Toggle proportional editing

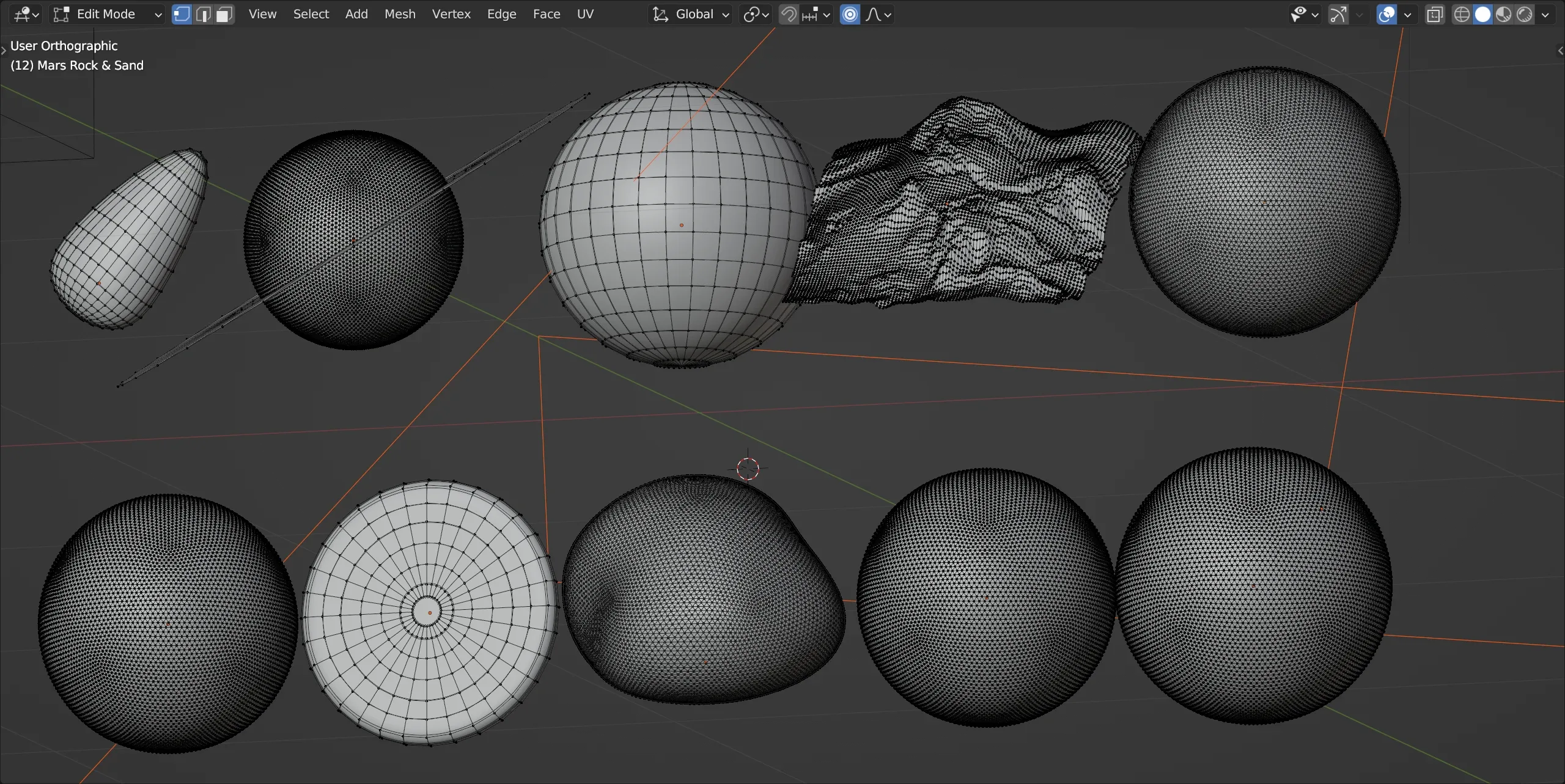pos(850,14)
